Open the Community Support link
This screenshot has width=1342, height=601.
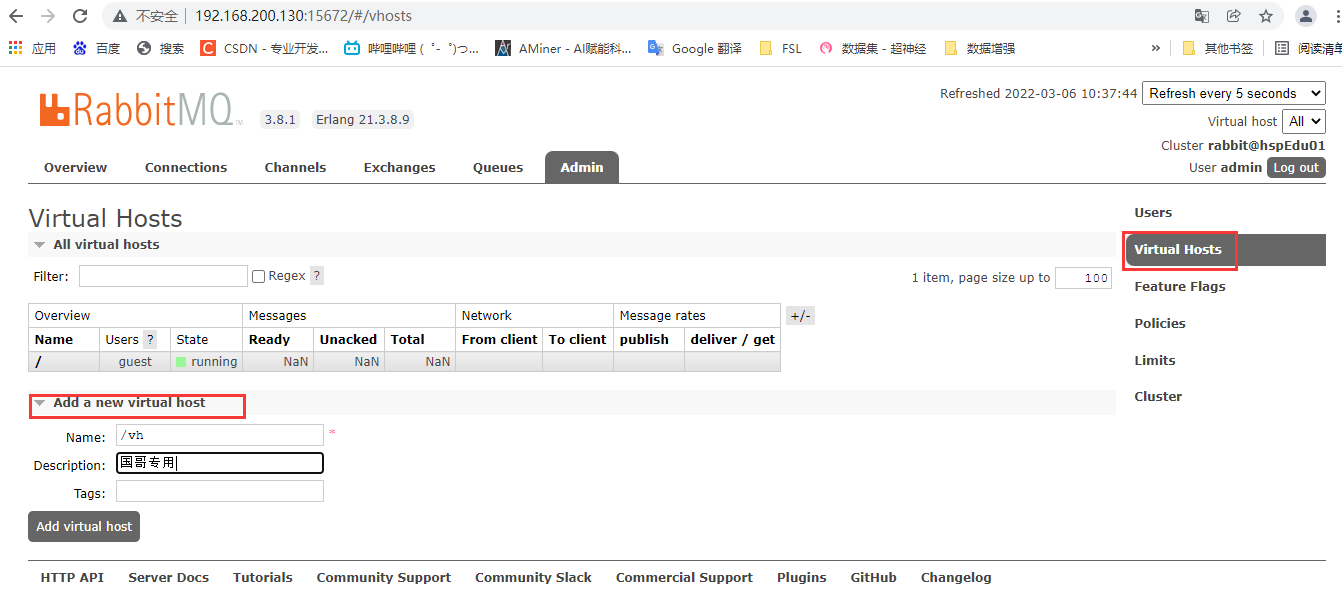(x=384, y=577)
